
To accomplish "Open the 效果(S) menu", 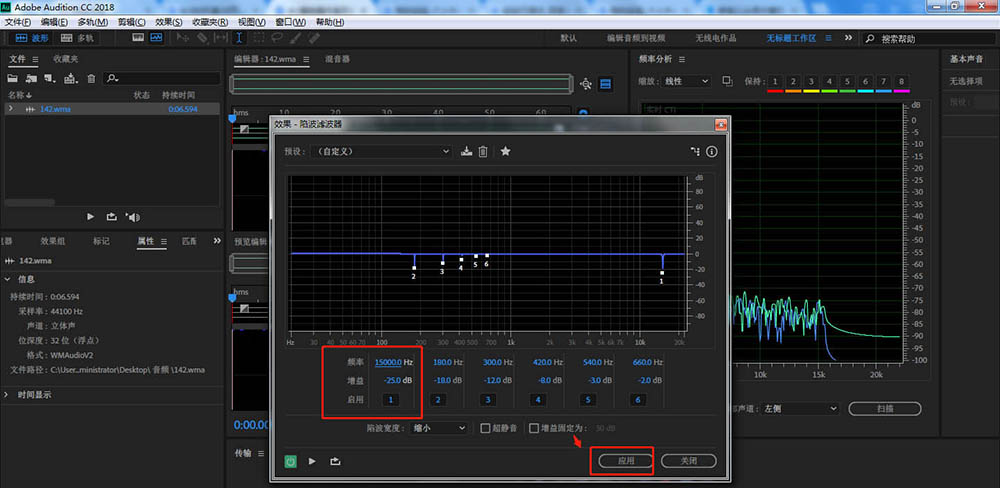I will (169, 22).
